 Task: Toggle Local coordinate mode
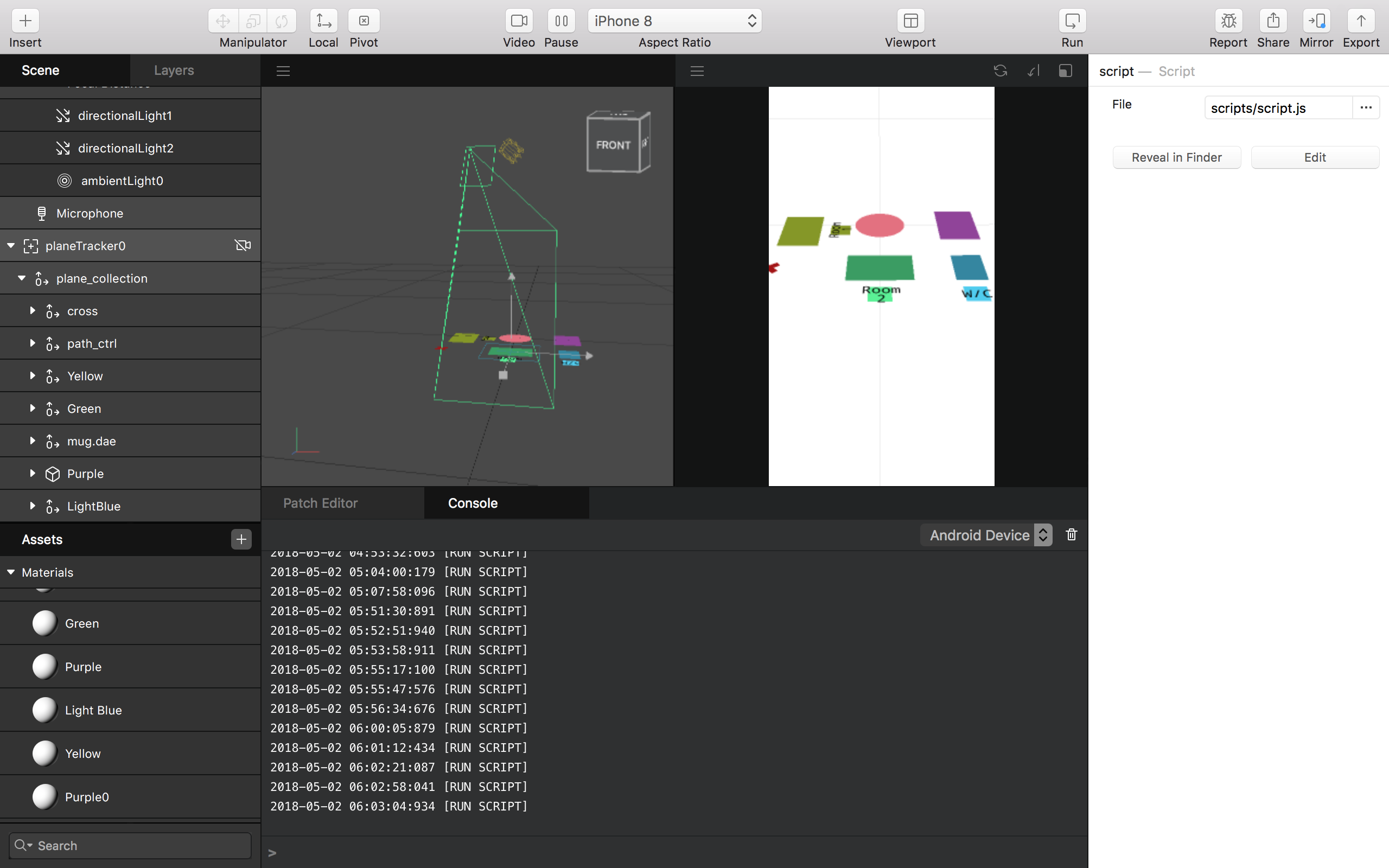click(323, 21)
